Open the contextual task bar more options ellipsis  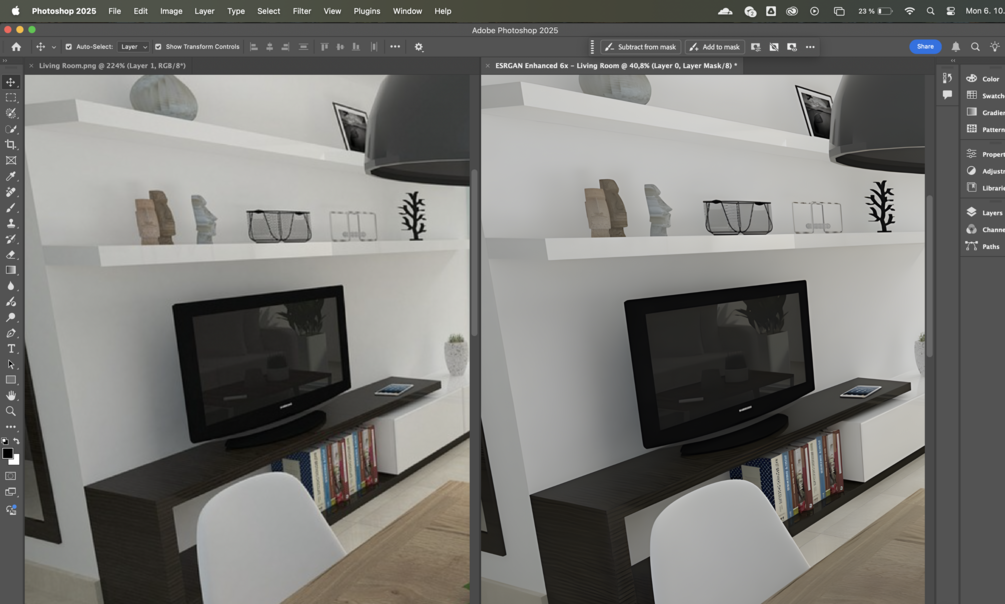(811, 47)
